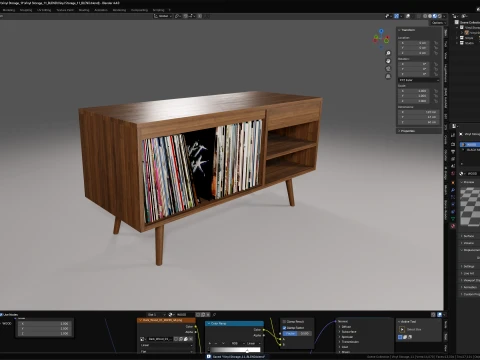Click the shading options dropdown arrow
The width and height of the screenshot is (480, 360).
point(444,16)
